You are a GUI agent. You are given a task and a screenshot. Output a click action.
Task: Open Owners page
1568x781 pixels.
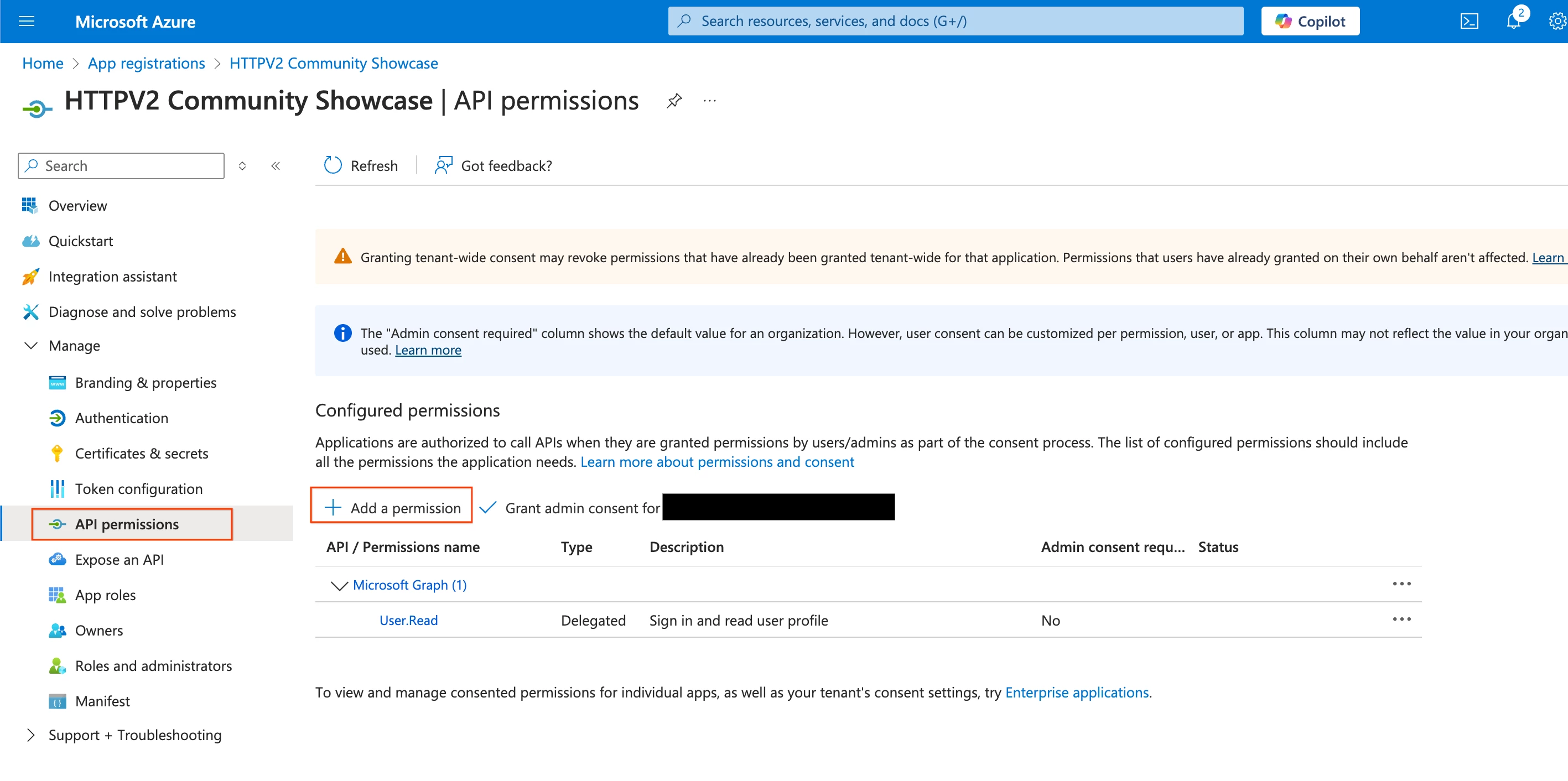[x=98, y=629]
